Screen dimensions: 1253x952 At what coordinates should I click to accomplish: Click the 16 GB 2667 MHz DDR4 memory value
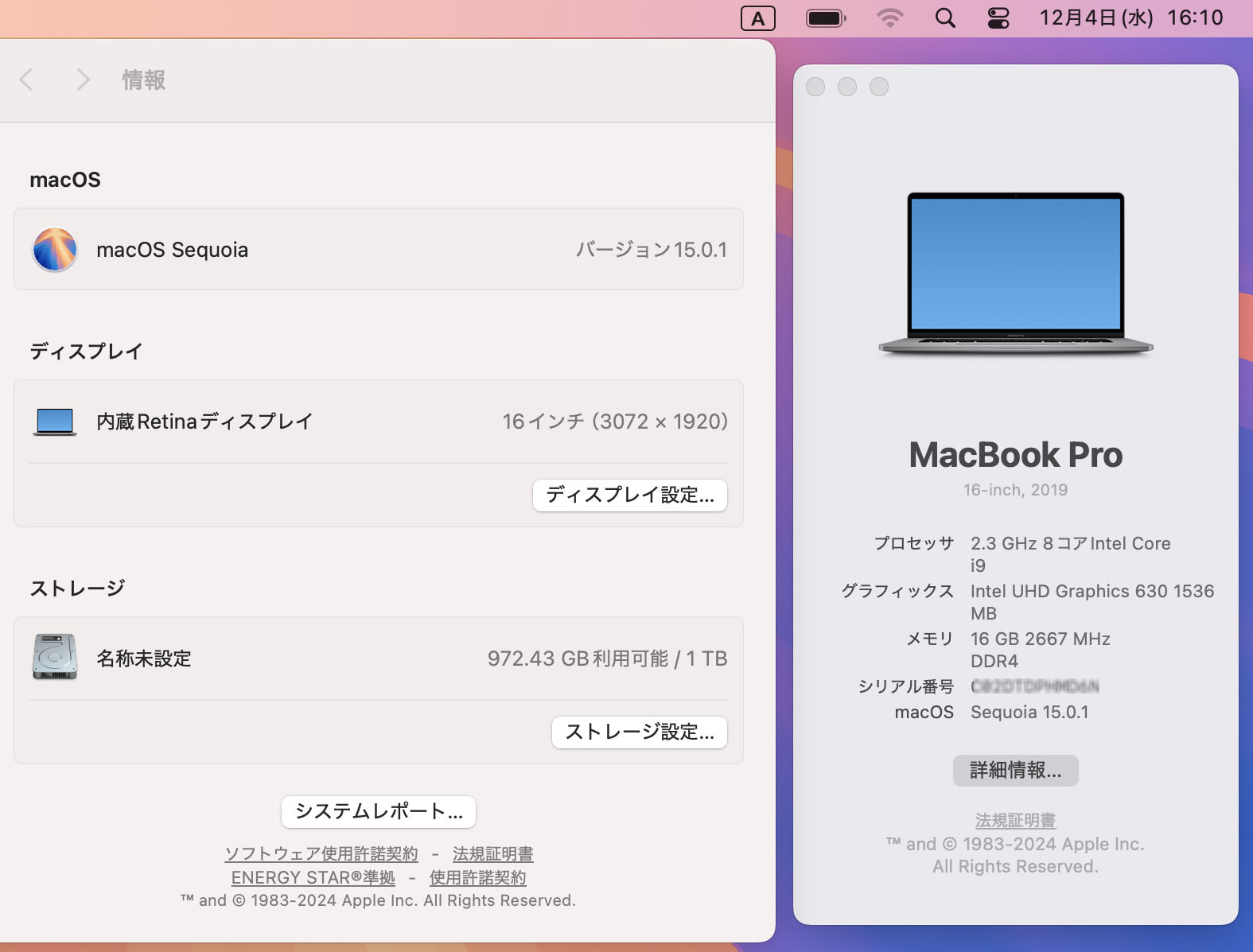[1041, 650]
